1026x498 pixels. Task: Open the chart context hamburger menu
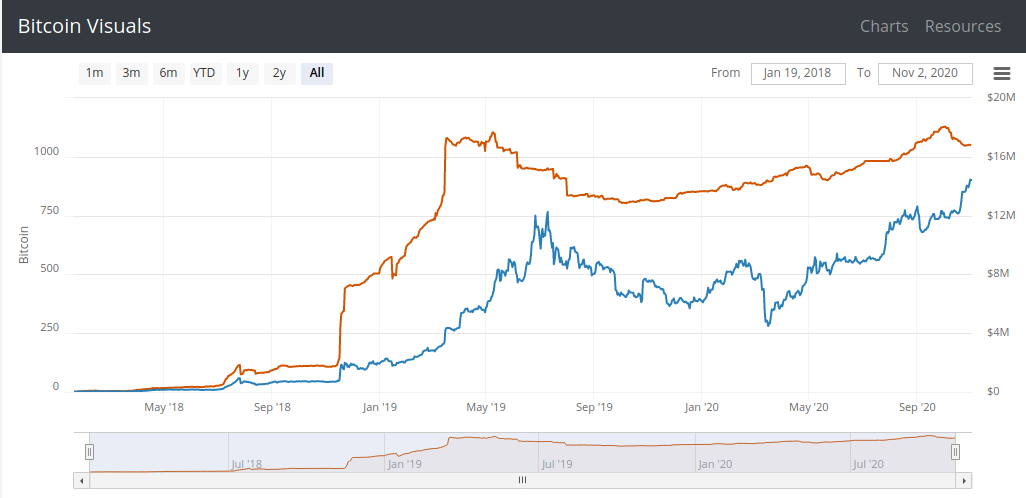[x=1001, y=73]
